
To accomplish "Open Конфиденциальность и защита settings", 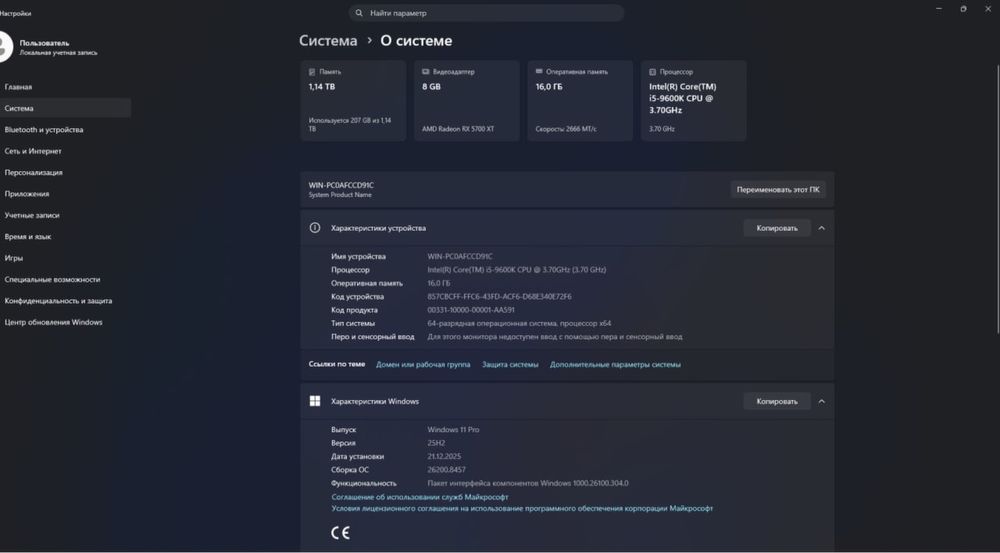I will (65, 300).
